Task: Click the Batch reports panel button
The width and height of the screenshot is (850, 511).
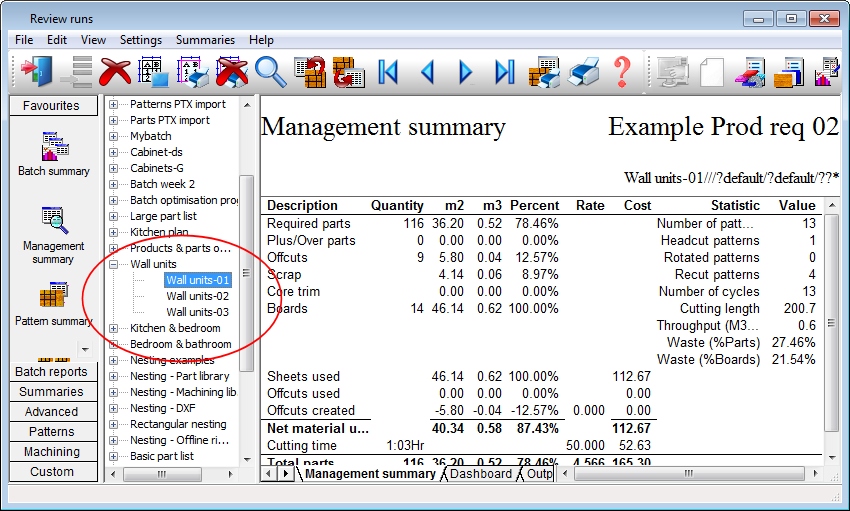Action: [x=52, y=372]
